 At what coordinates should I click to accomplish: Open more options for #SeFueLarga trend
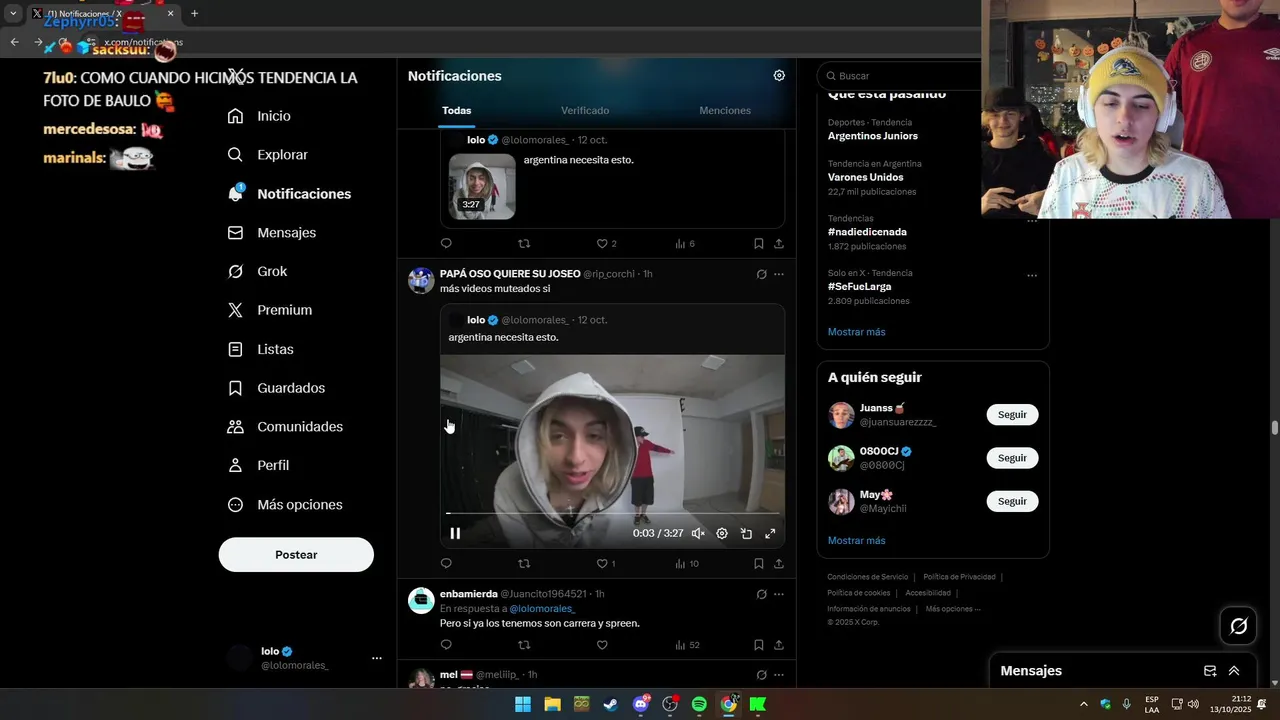click(1032, 275)
